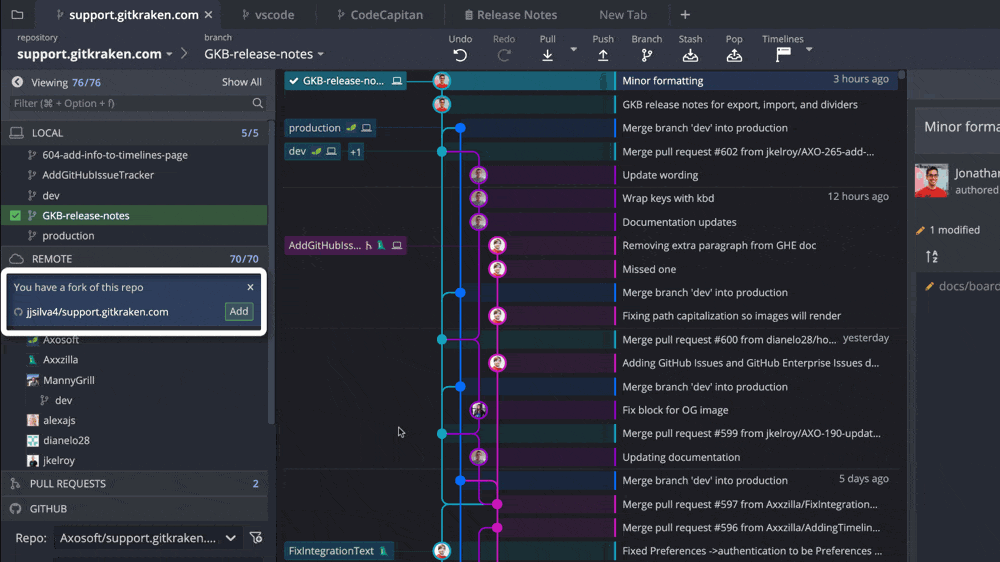Add a new tab with plus icon
Viewport: 1000px width, 562px height.
click(x=685, y=14)
